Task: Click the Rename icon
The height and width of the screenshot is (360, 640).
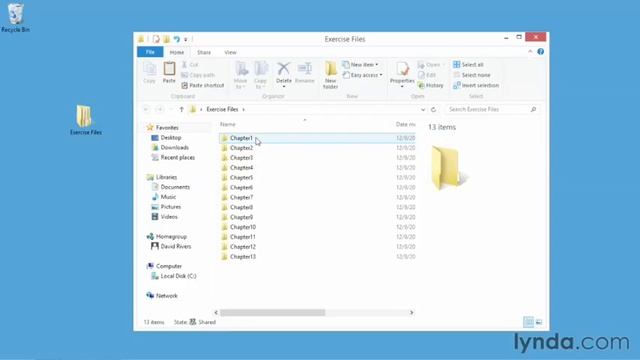Action: [304, 69]
